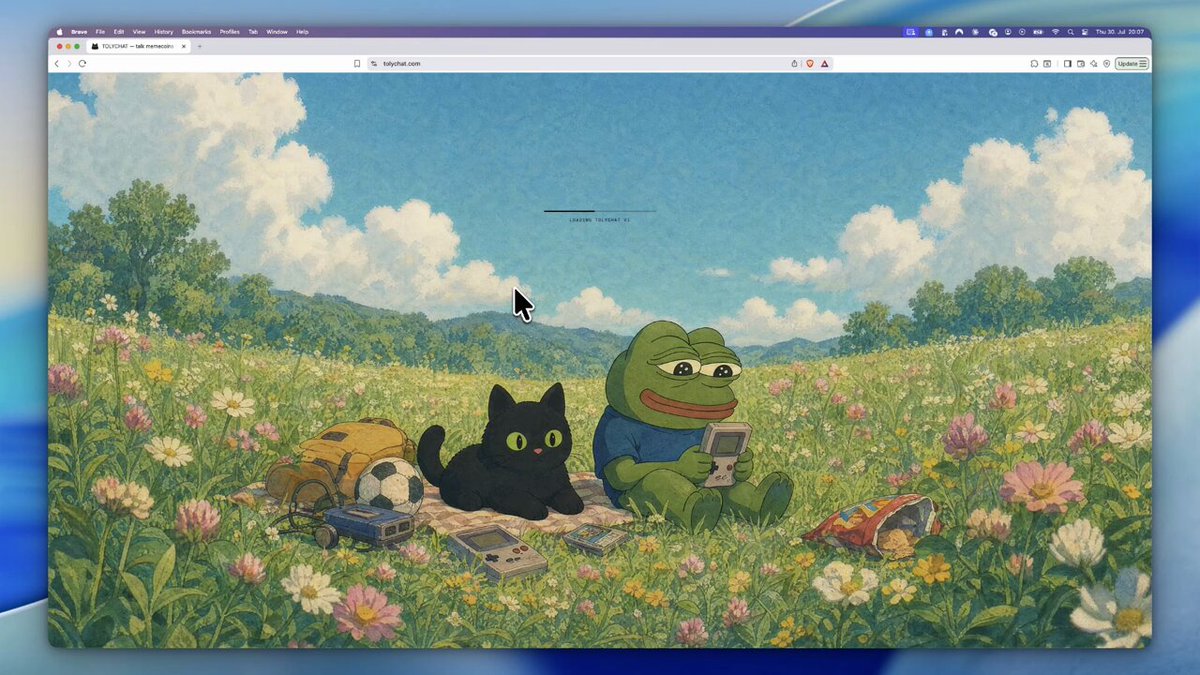
Task: Toggle the browser sidebar panel
Action: coord(1067,63)
